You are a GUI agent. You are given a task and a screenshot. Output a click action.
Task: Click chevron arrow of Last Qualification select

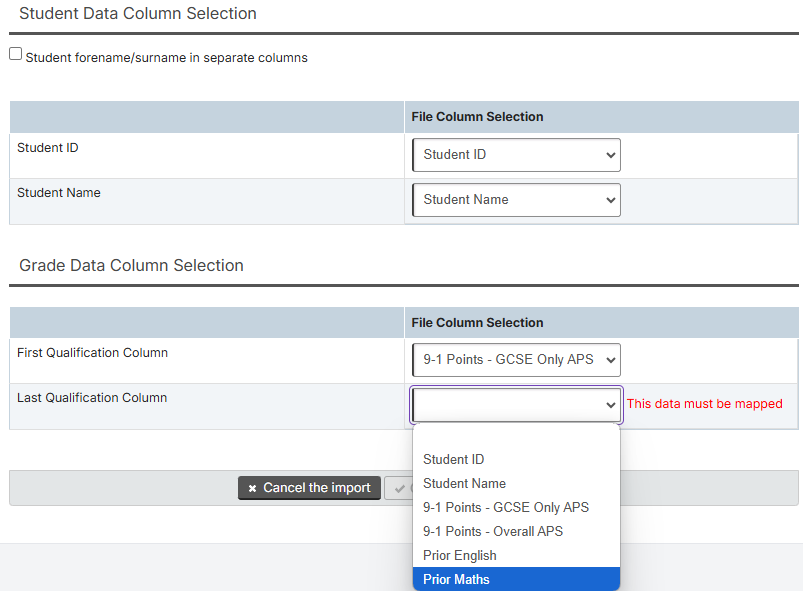tap(610, 405)
